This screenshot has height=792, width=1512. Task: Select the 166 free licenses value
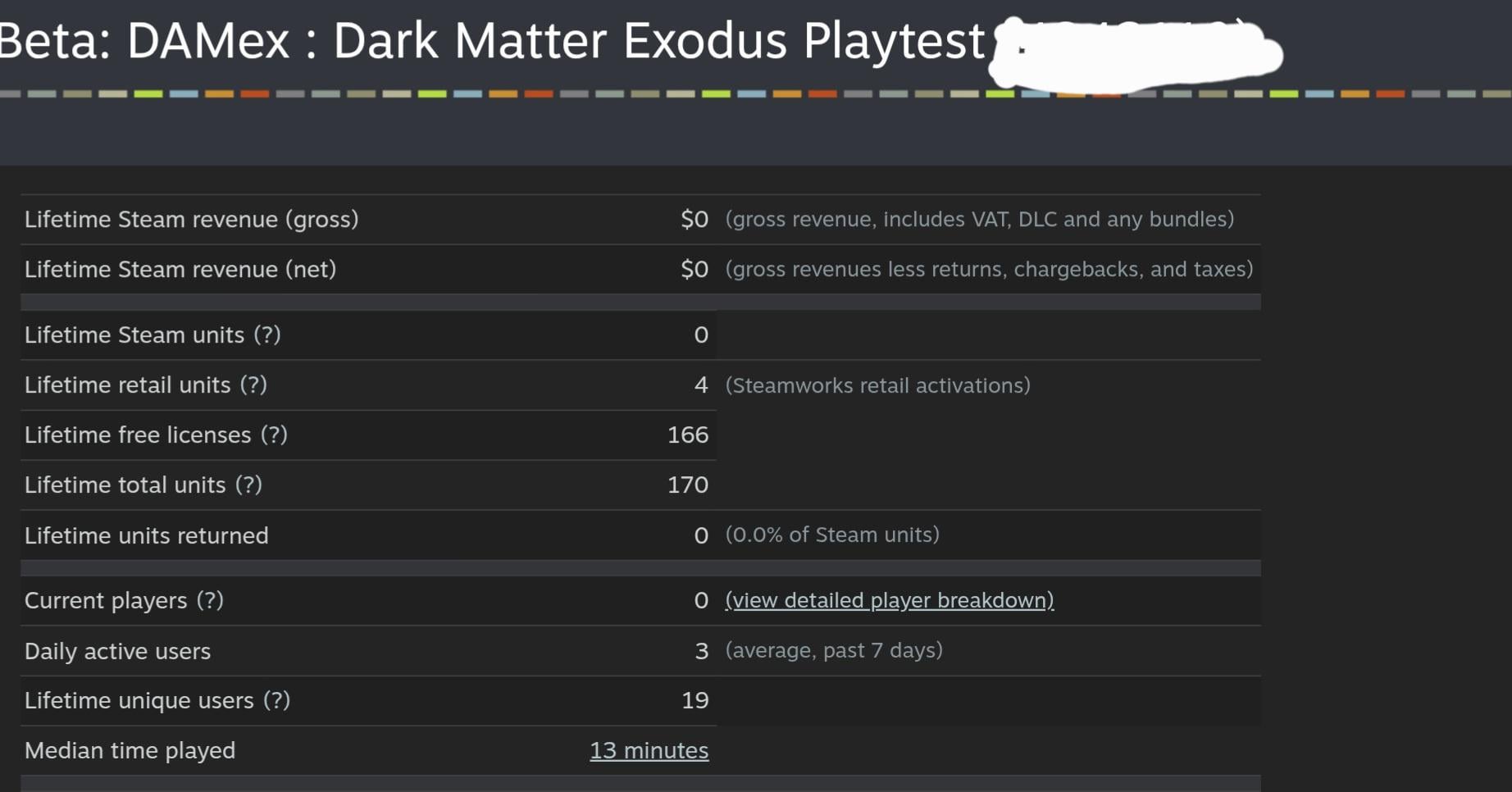pyautogui.click(x=687, y=435)
